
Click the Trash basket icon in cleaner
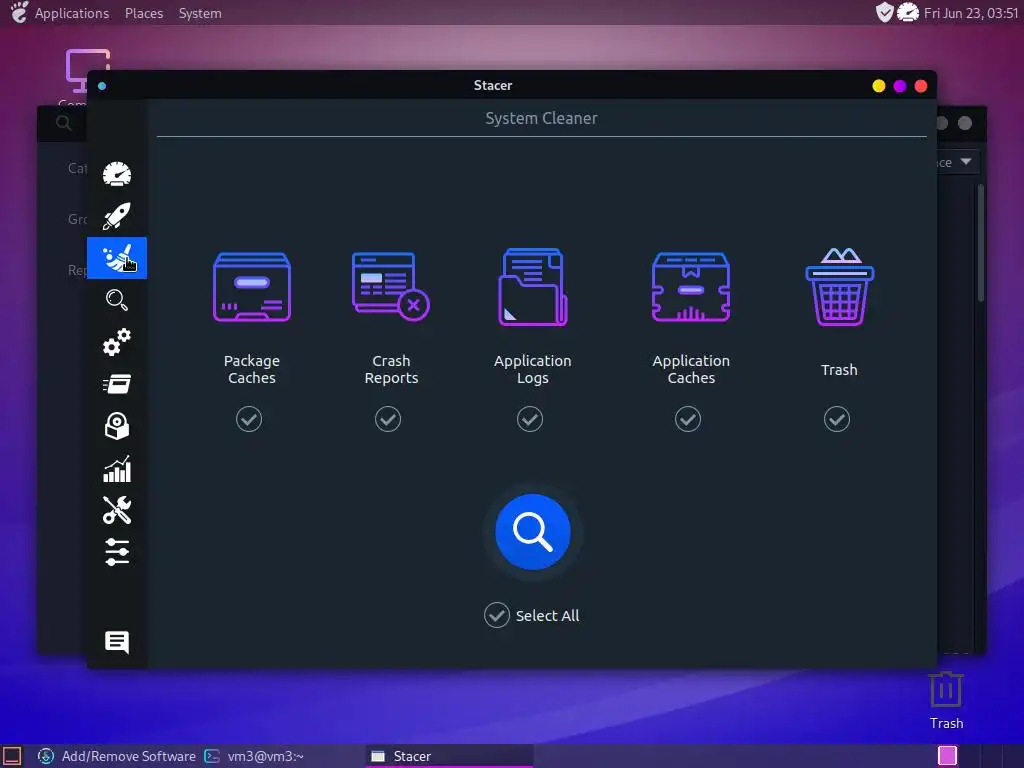[x=839, y=286]
